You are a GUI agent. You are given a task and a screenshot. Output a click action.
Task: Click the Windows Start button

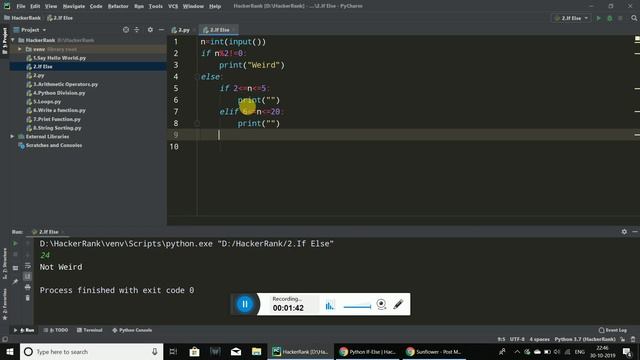pos(10,351)
